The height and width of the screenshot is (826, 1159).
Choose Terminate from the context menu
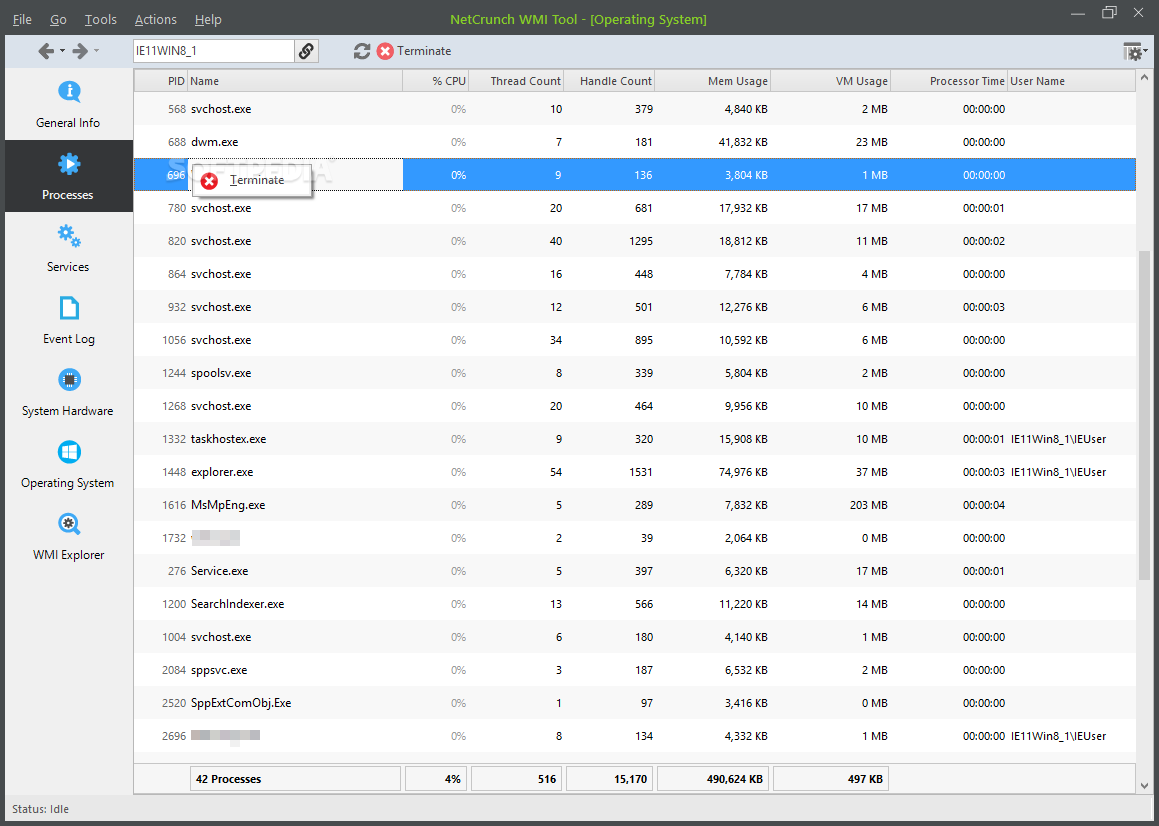point(251,180)
